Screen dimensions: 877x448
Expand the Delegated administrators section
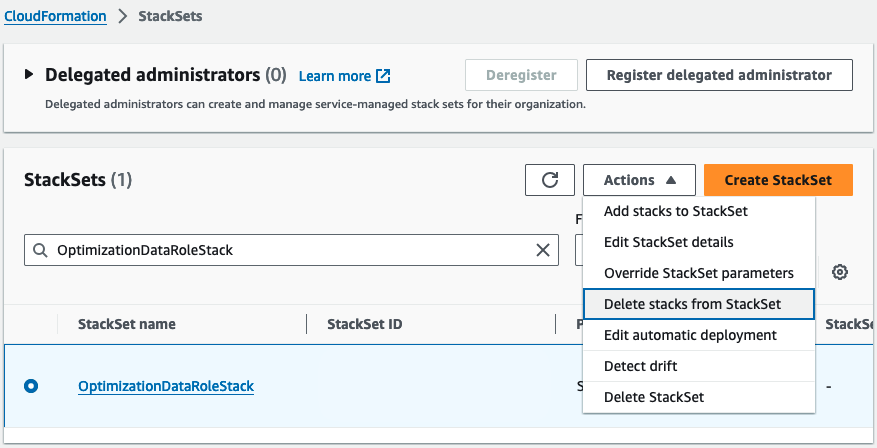click(x=29, y=74)
